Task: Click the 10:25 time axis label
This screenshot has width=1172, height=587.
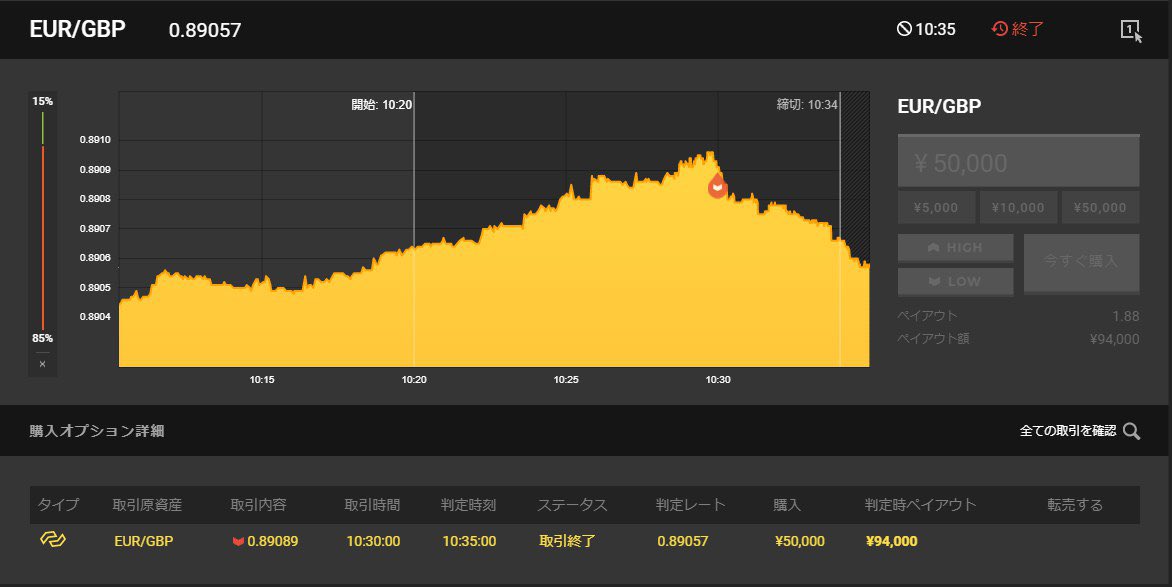Action: tap(566, 380)
